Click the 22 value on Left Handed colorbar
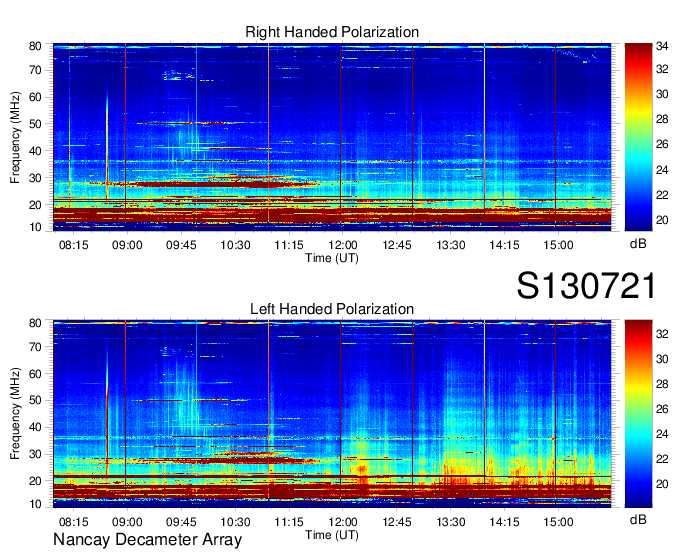 (x=662, y=459)
